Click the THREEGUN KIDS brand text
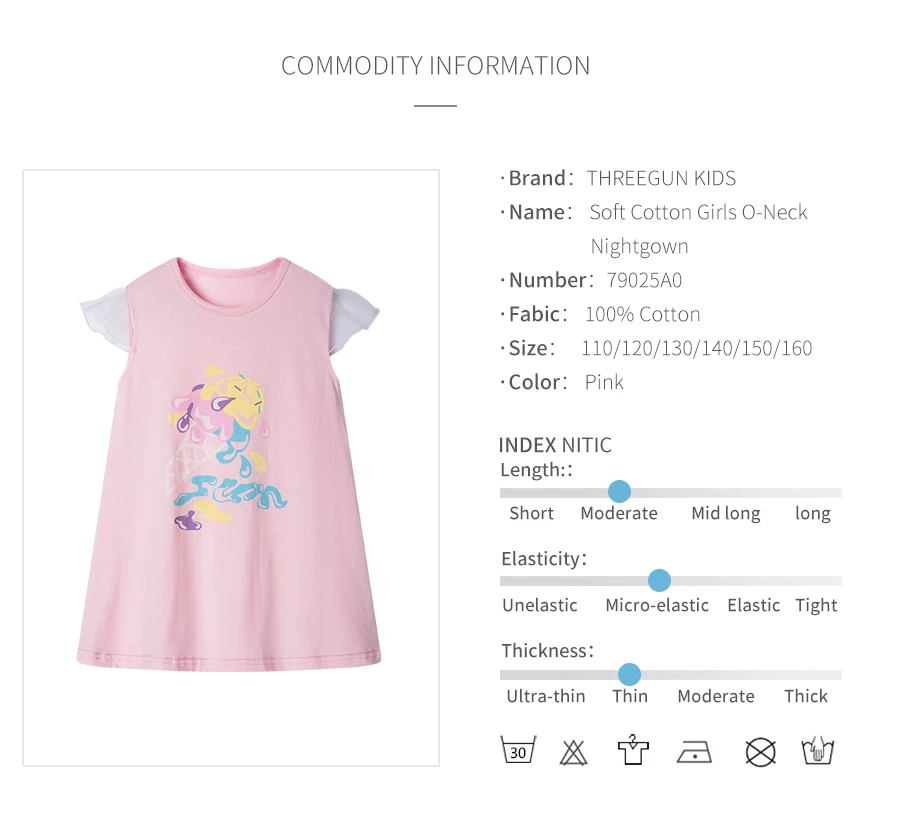The width and height of the screenshot is (900, 823). [661, 179]
